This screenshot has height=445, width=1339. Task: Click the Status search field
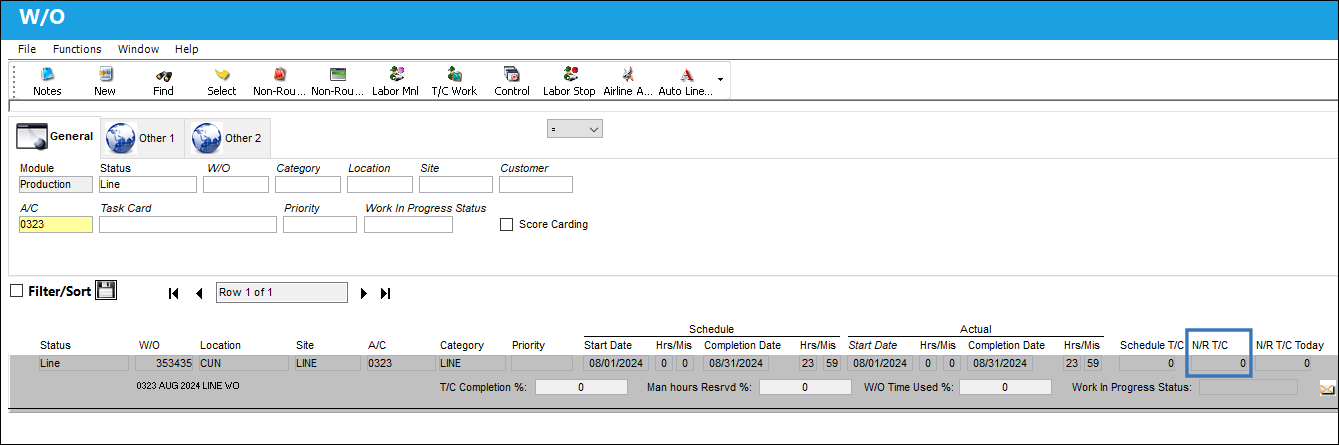tap(148, 184)
